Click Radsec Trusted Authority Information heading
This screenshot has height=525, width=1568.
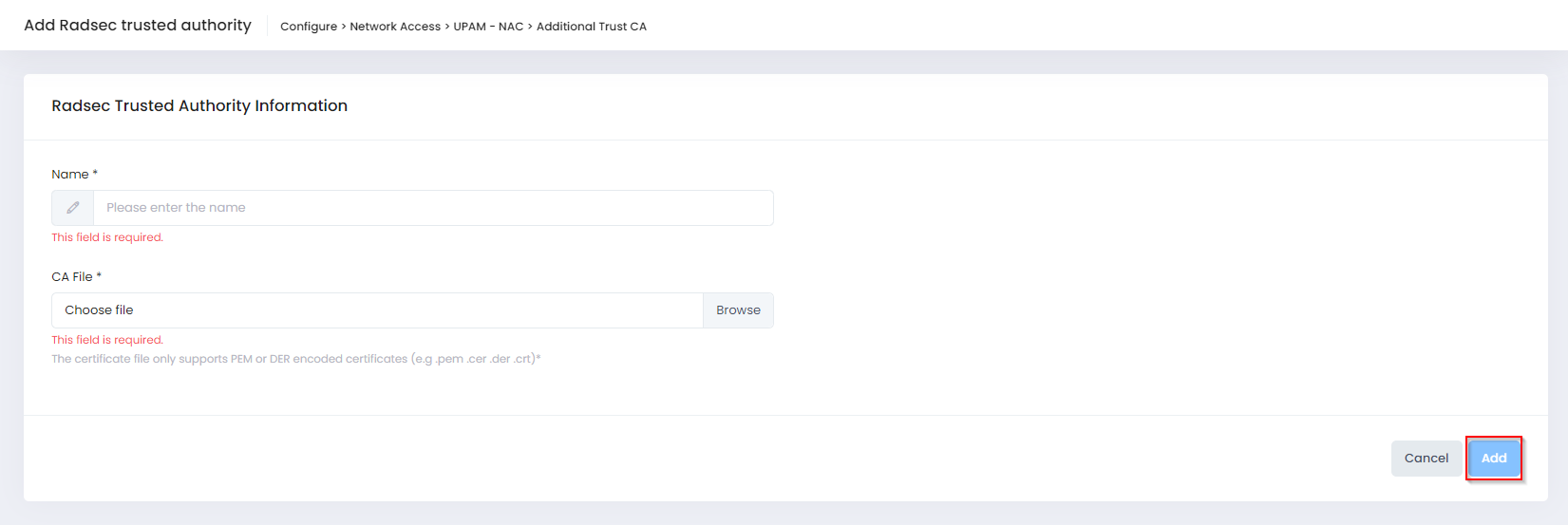(x=199, y=106)
